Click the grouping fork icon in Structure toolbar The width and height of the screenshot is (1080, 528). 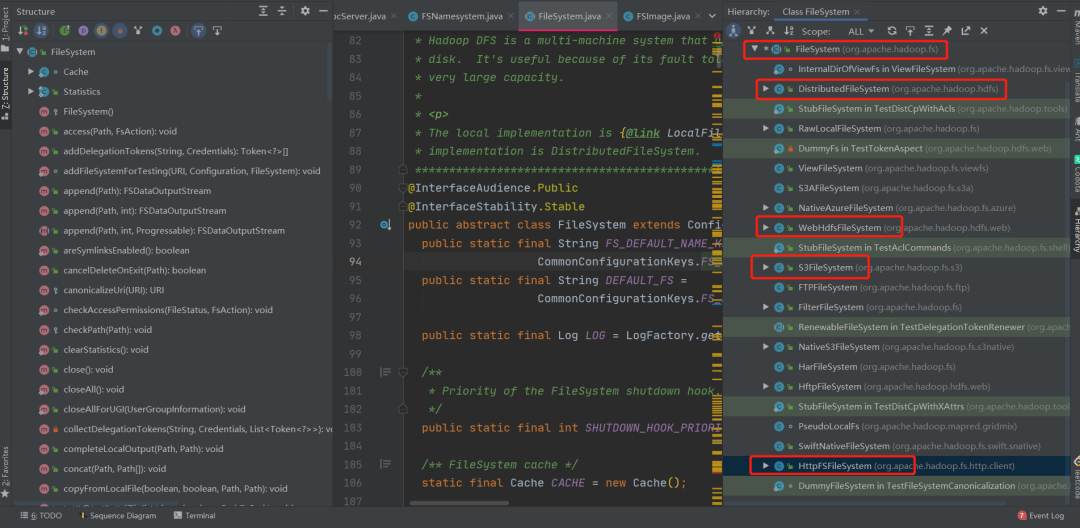coord(138,31)
